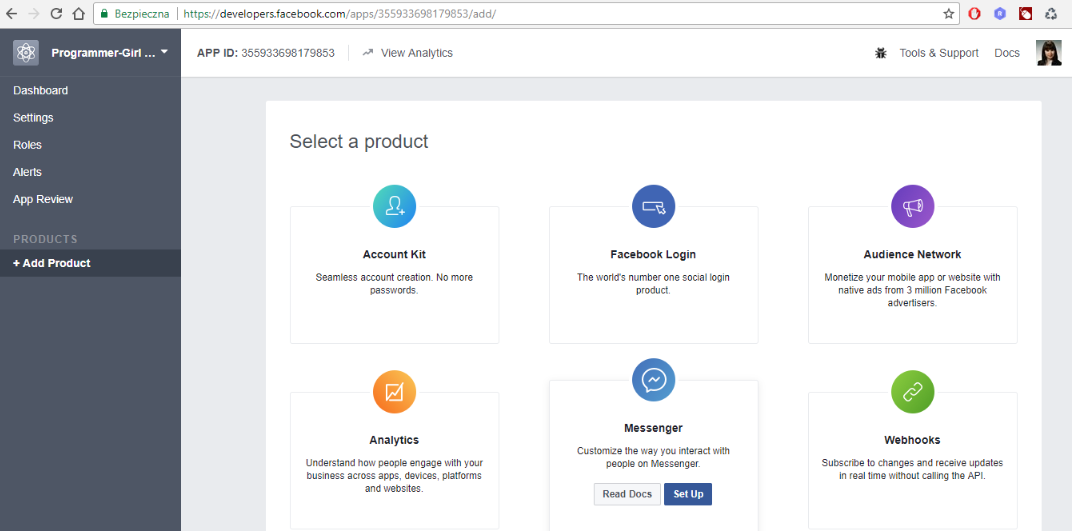Open the Dashboard sidebar item
Image resolution: width=1072 pixels, height=531 pixels.
(41, 91)
